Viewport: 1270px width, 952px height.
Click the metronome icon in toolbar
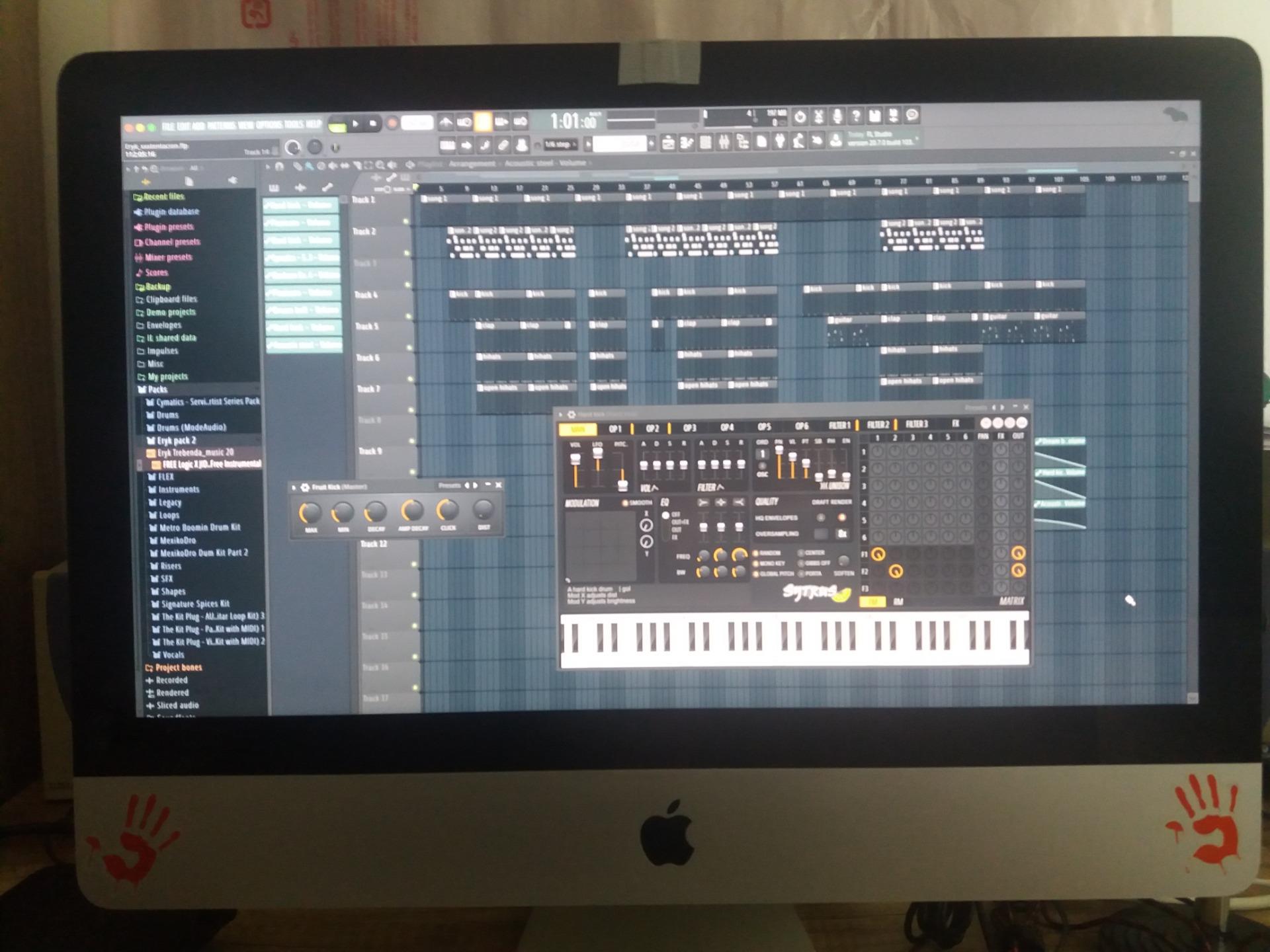pyautogui.click(x=446, y=122)
